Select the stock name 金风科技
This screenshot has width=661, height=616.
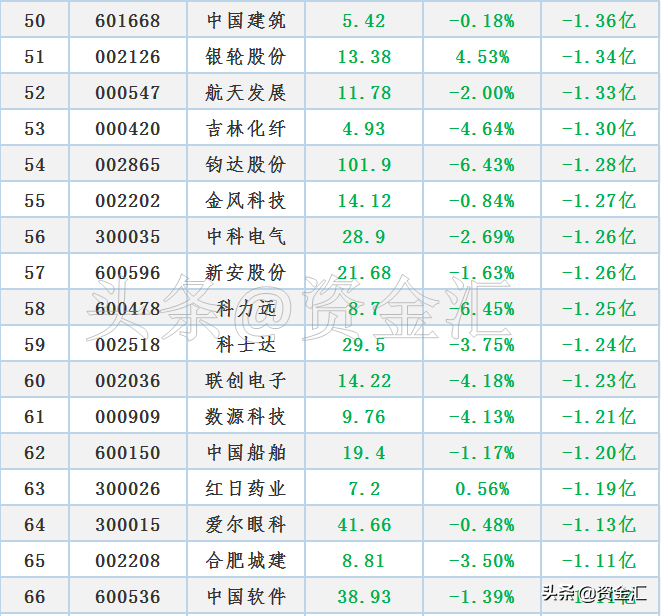coord(246,201)
